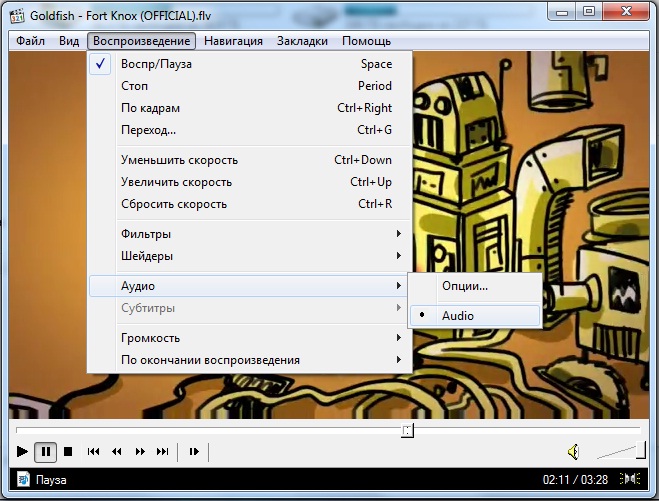The image size is (659, 501).
Task: Step forward one frame
Action: click(194, 452)
